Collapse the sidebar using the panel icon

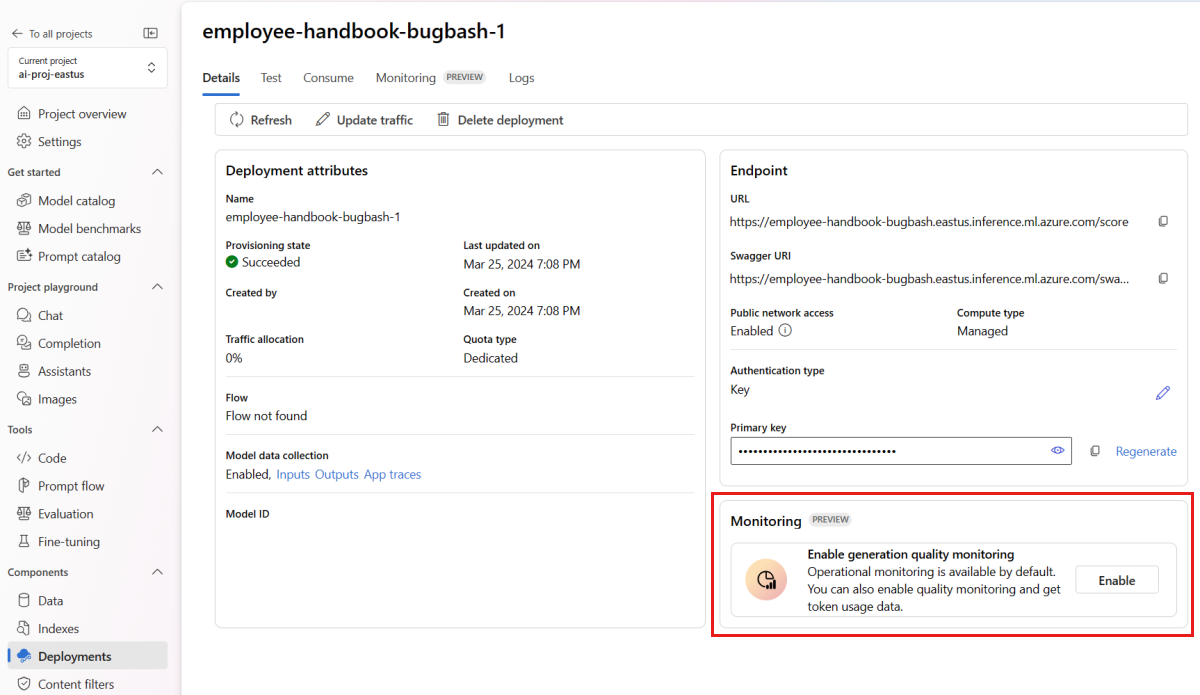click(x=151, y=33)
